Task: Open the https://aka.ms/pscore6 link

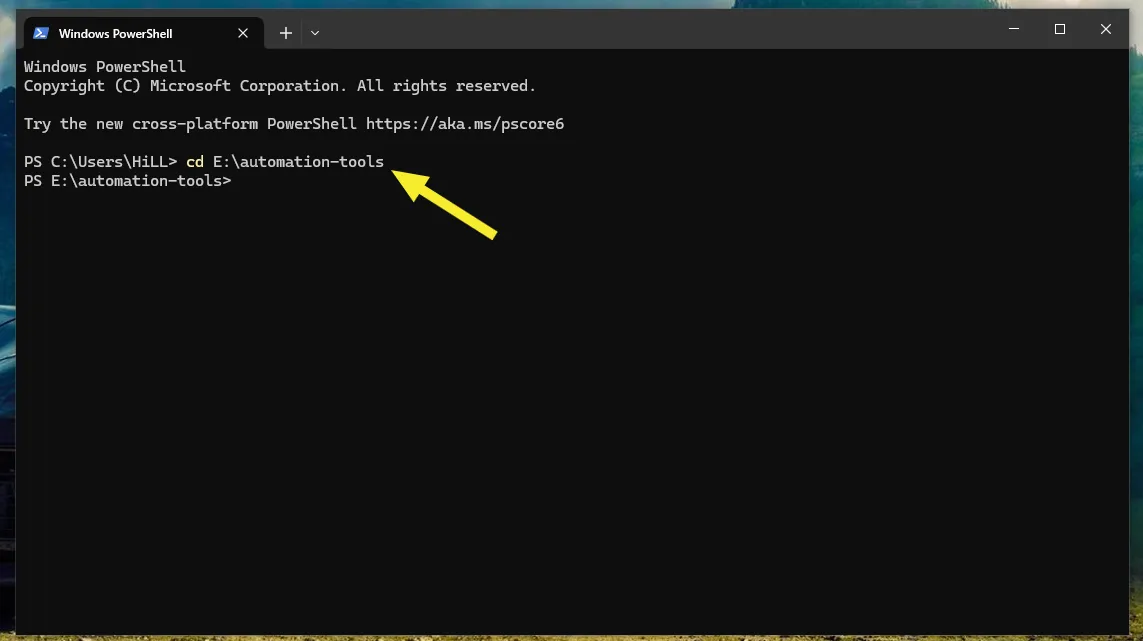Action: [x=465, y=124]
